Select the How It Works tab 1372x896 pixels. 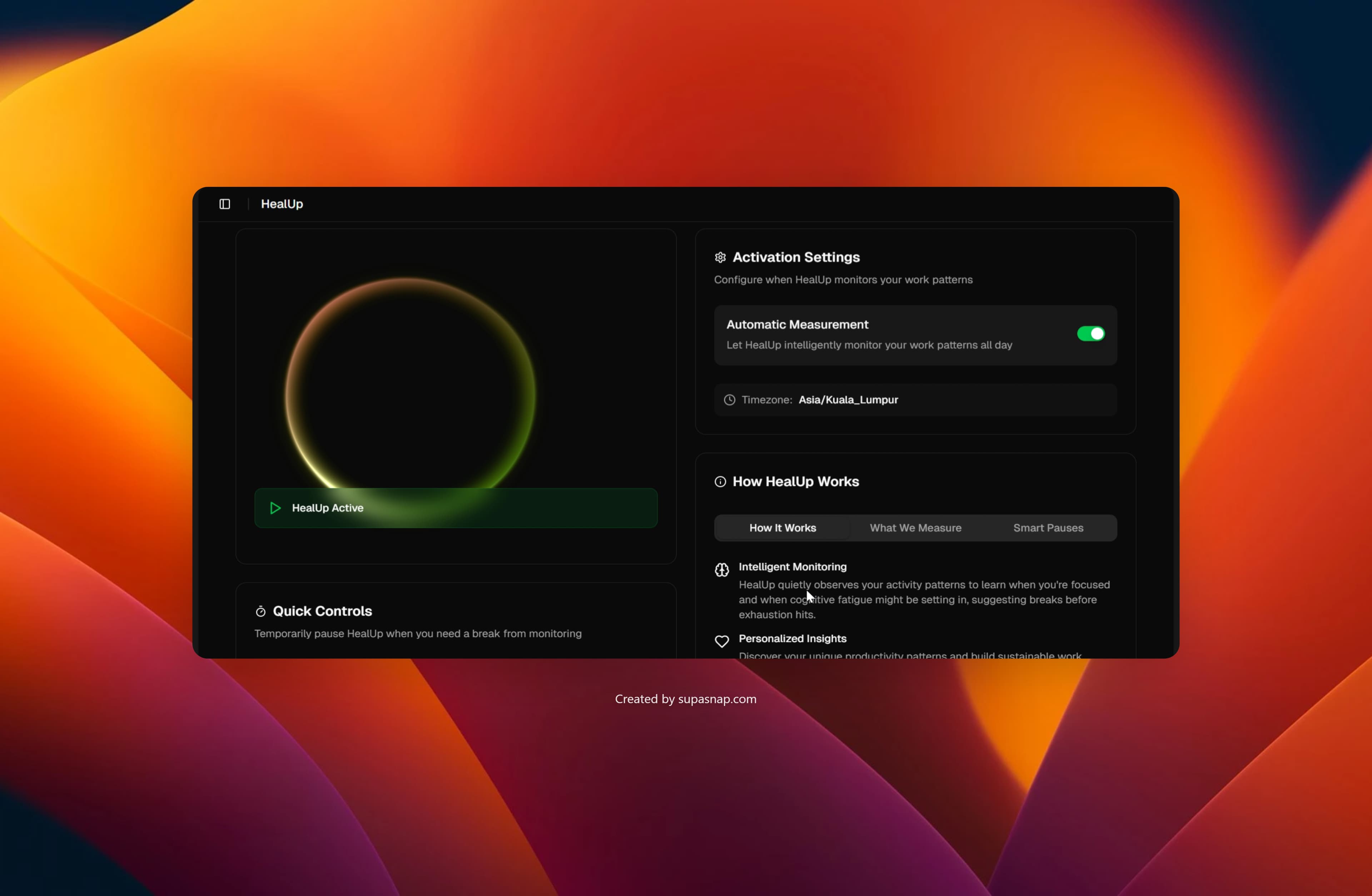click(x=782, y=528)
